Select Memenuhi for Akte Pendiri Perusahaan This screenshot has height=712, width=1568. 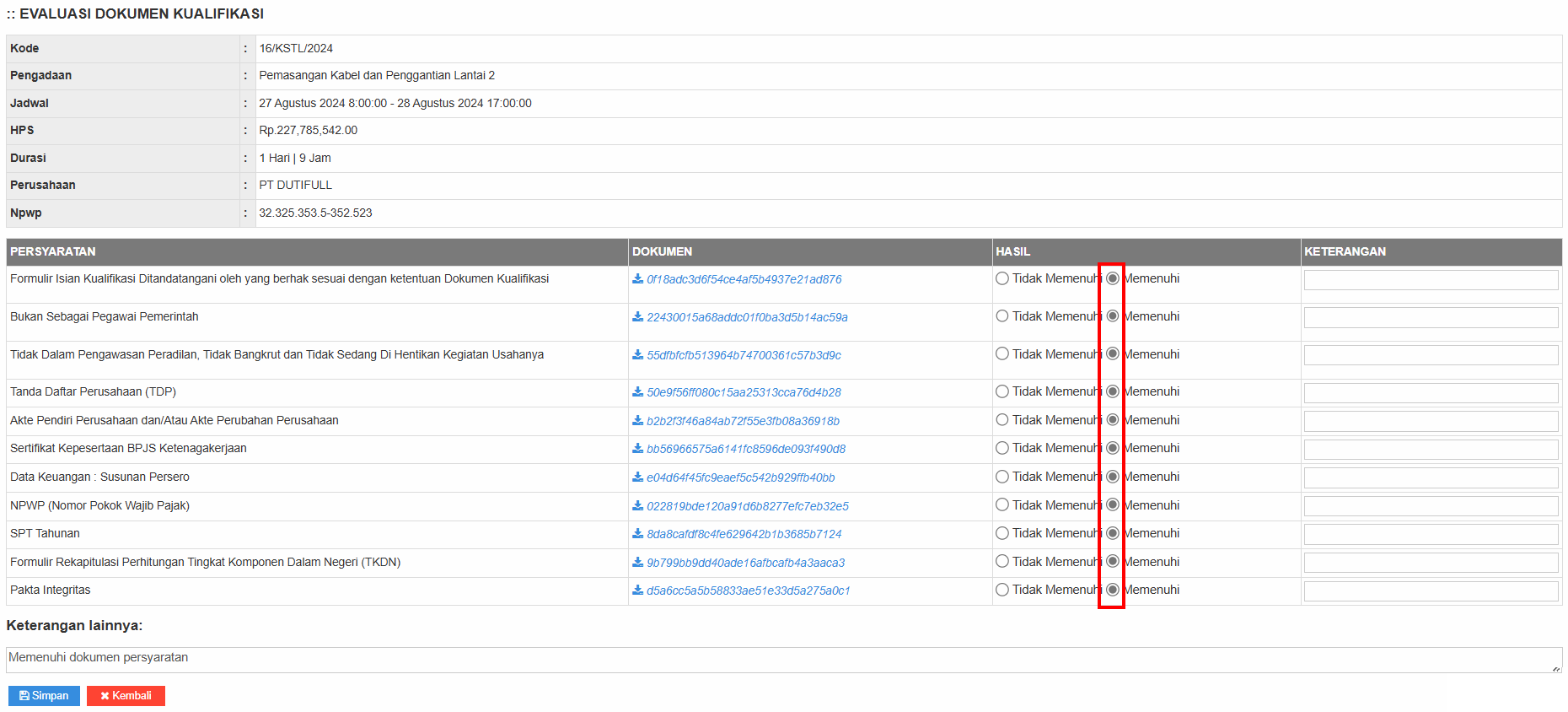click(x=1113, y=420)
